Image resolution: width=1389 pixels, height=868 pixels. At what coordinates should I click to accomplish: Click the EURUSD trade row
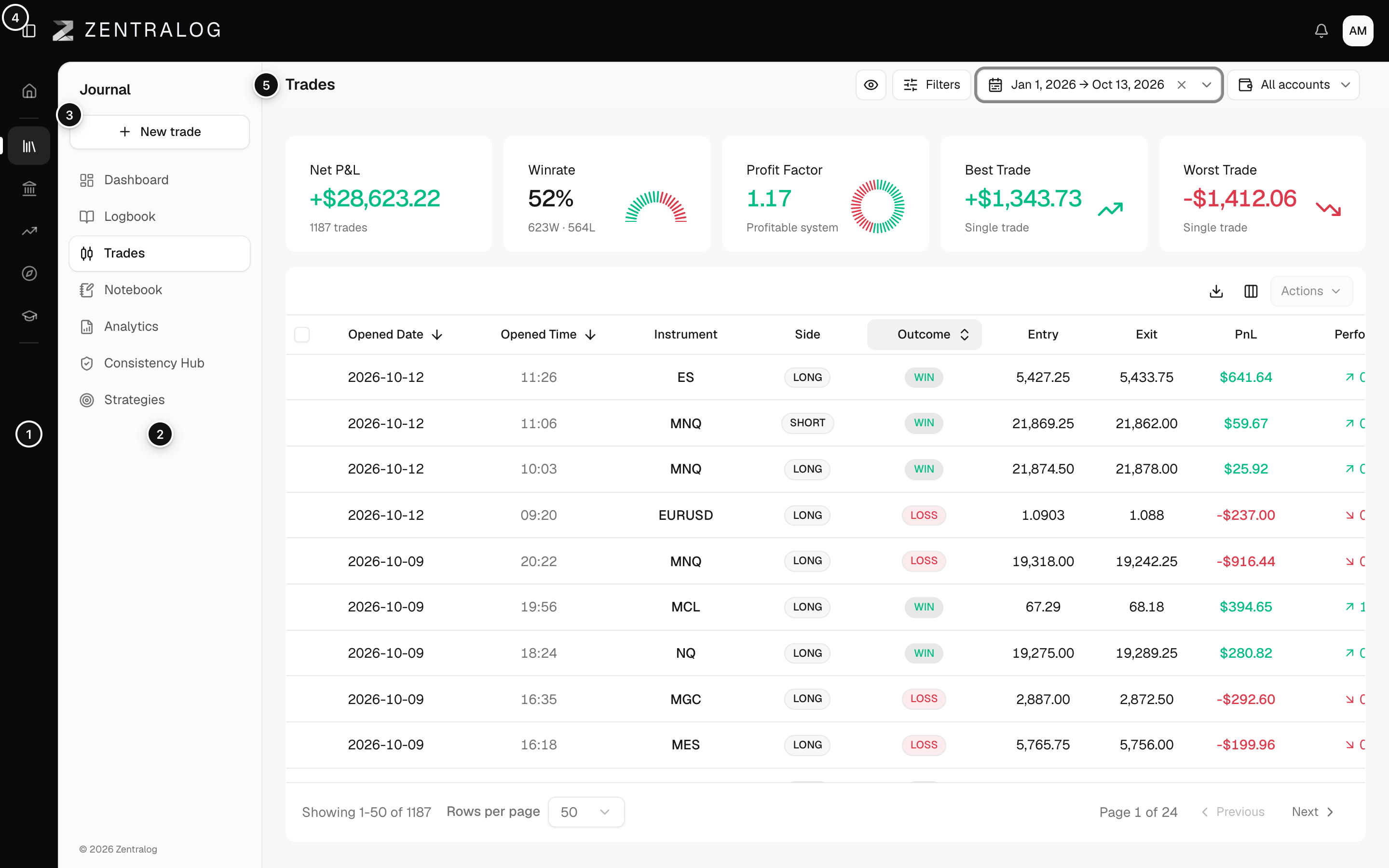(x=825, y=515)
